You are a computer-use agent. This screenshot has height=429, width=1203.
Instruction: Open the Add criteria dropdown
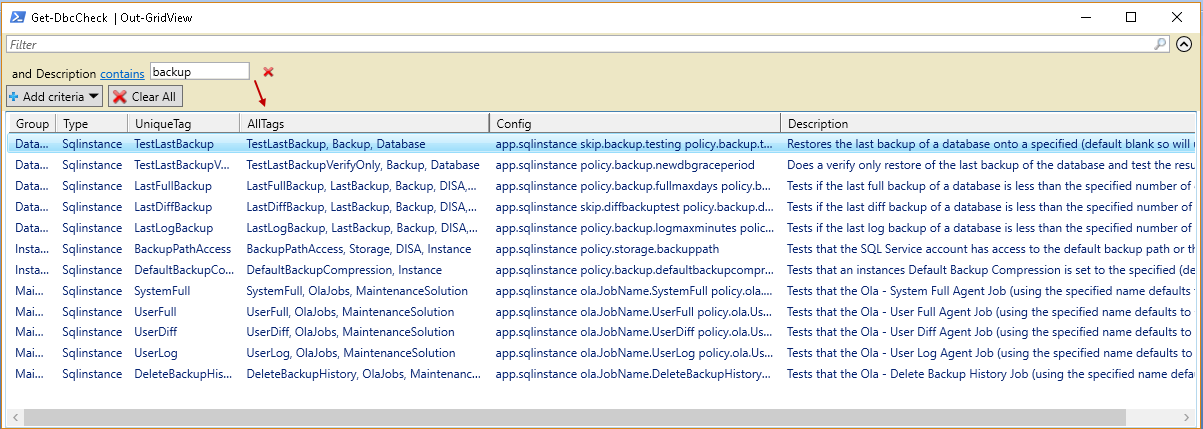tap(55, 97)
